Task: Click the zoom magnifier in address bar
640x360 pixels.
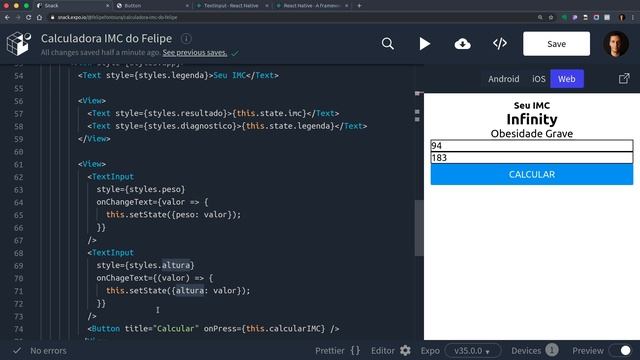Action: coord(540,18)
